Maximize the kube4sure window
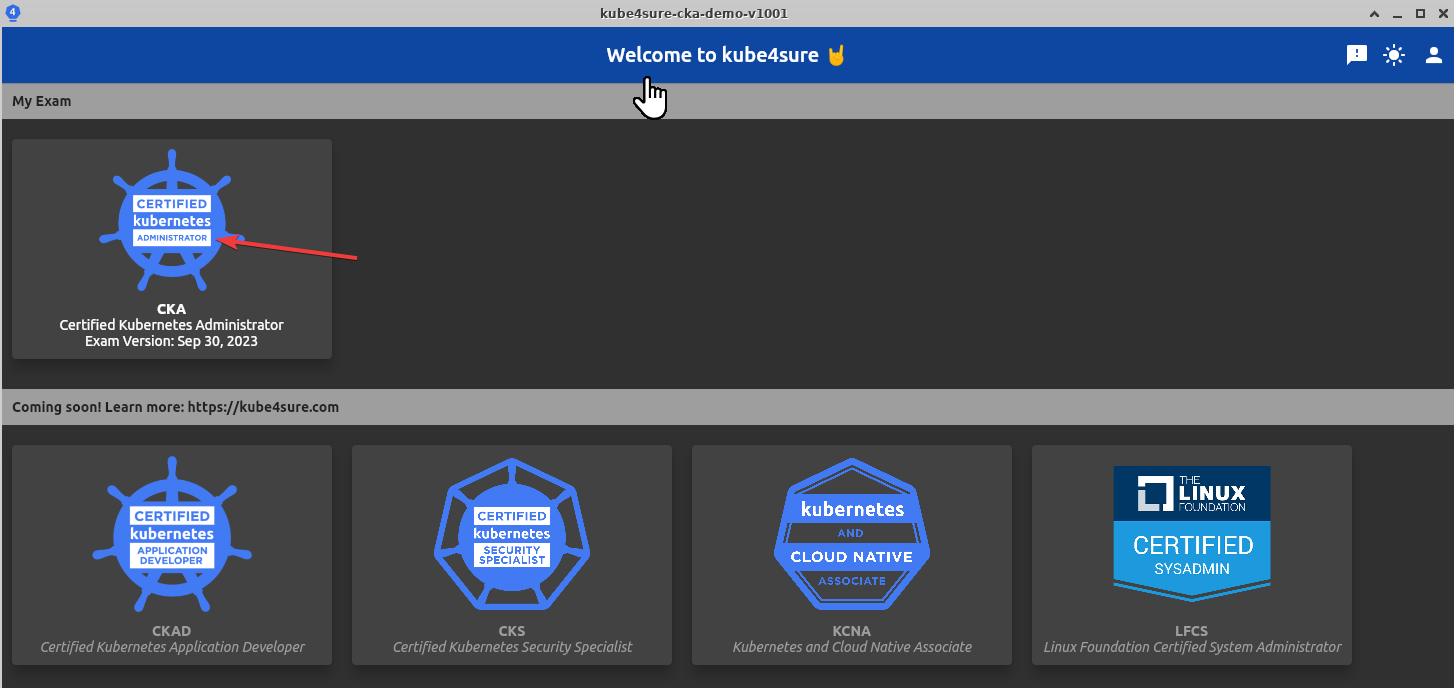The width and height of the screenshot is (1454, 688). (1420, 14)
